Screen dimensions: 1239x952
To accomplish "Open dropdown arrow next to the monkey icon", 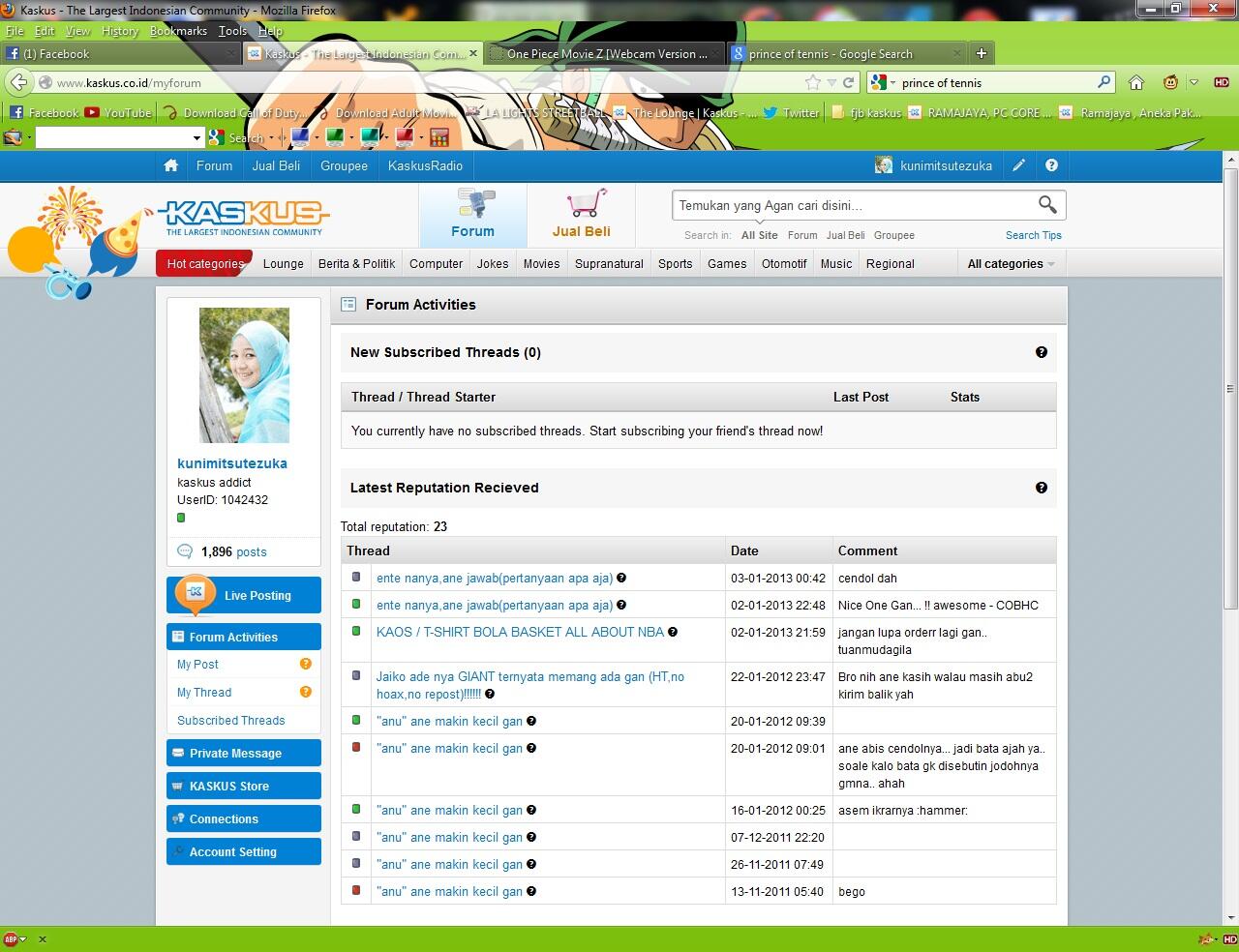I will (1194, 82).
